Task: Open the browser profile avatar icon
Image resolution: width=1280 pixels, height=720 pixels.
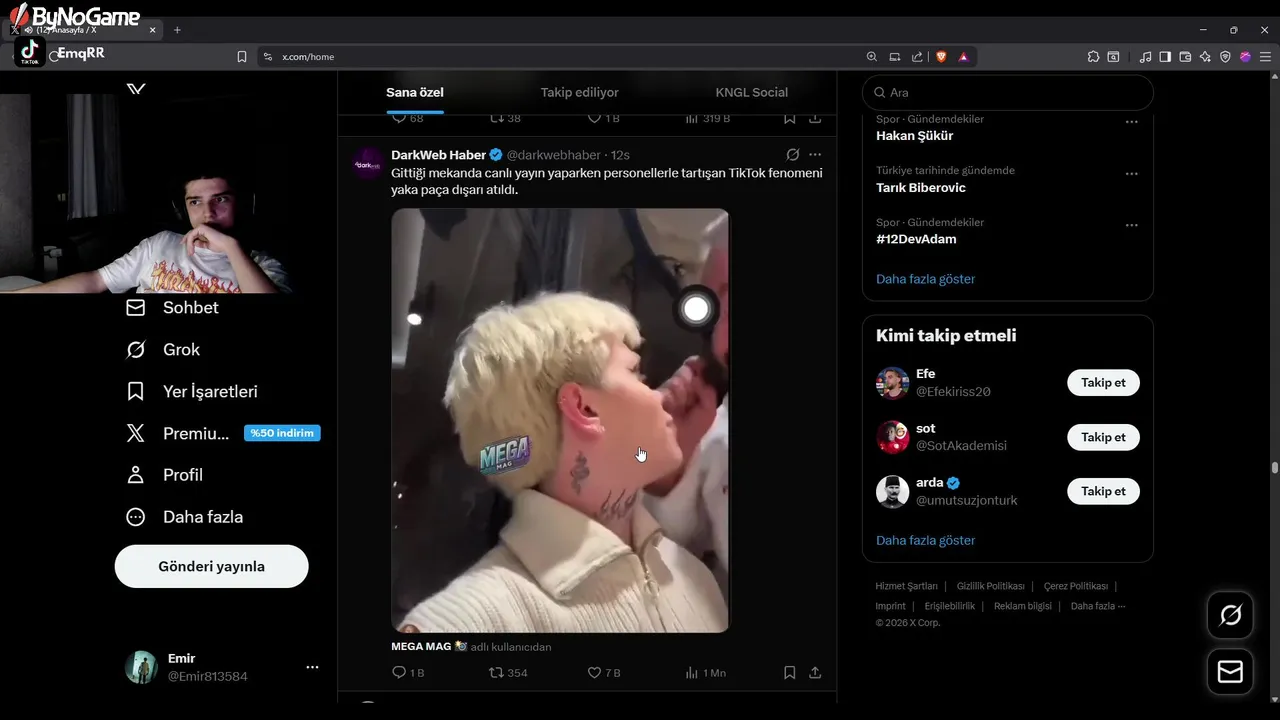Action: (1245, 57)
